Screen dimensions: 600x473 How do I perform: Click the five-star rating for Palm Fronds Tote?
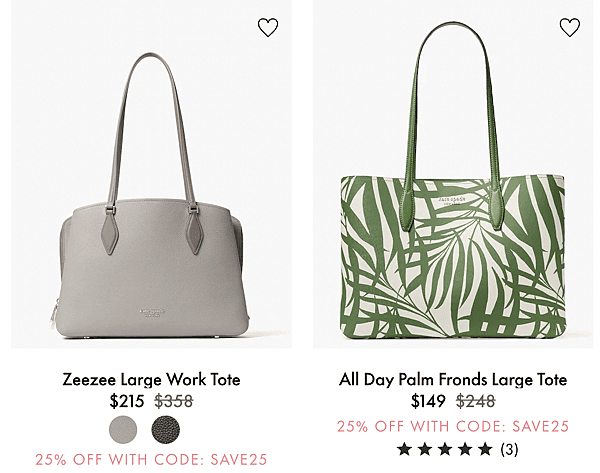tap(445, 449)
